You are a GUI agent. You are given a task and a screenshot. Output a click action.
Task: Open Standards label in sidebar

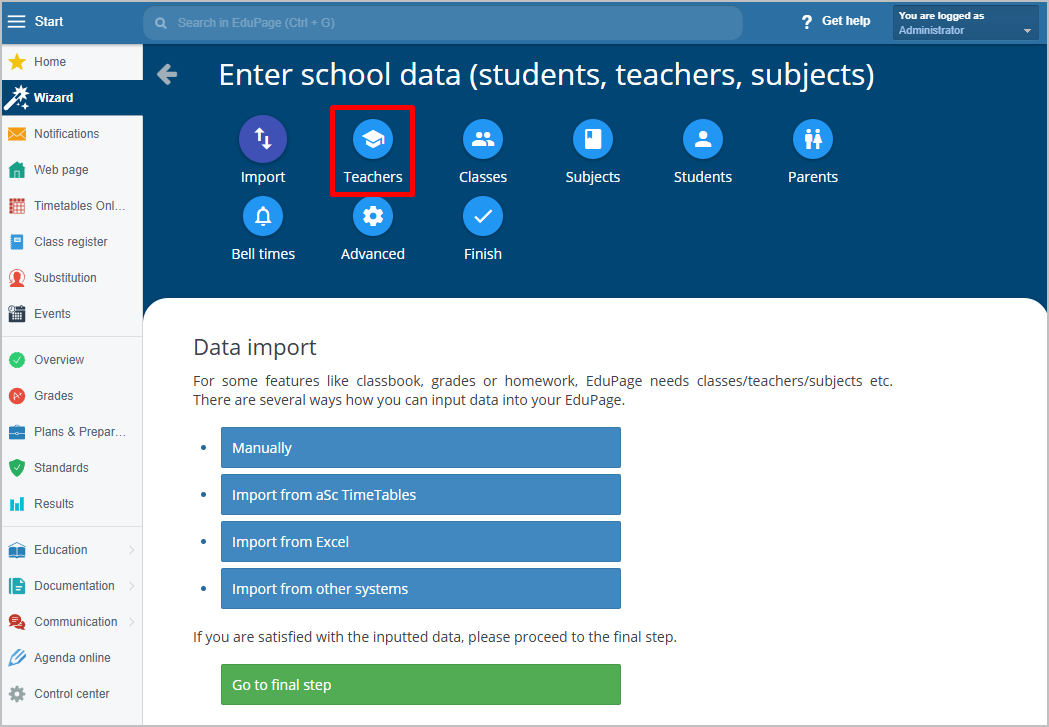62,468
